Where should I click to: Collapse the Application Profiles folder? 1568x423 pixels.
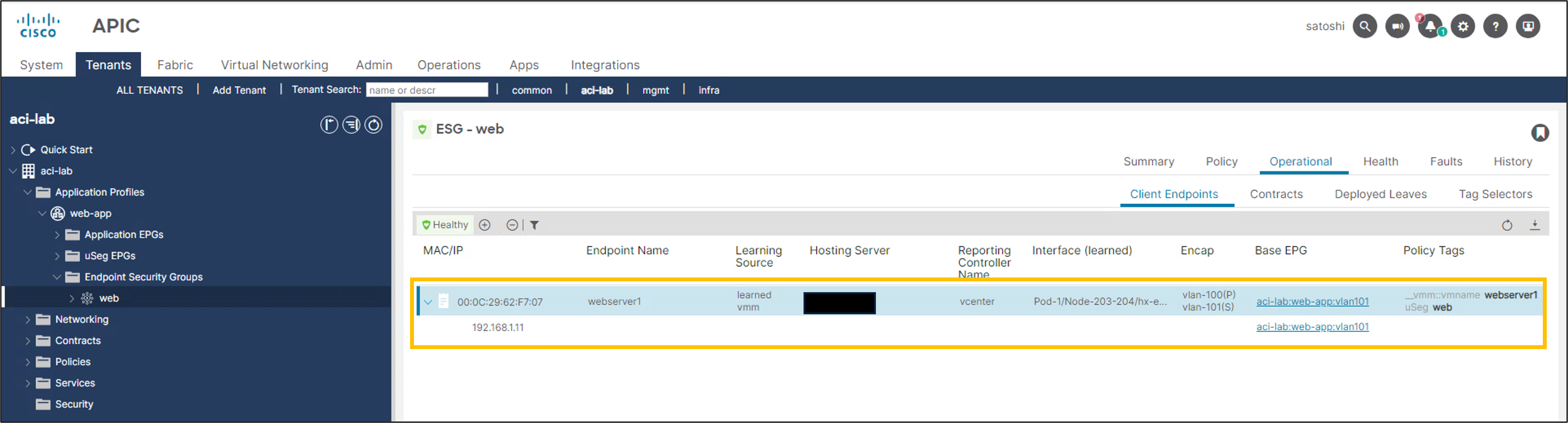27,192
